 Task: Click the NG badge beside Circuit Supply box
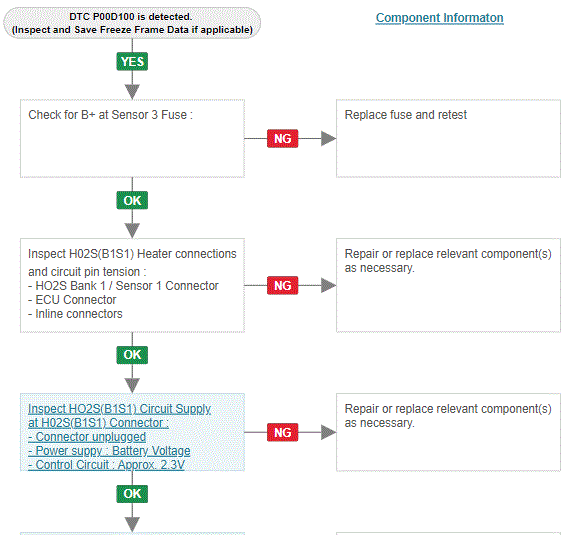pyautogui.click(x=283, y=432)
